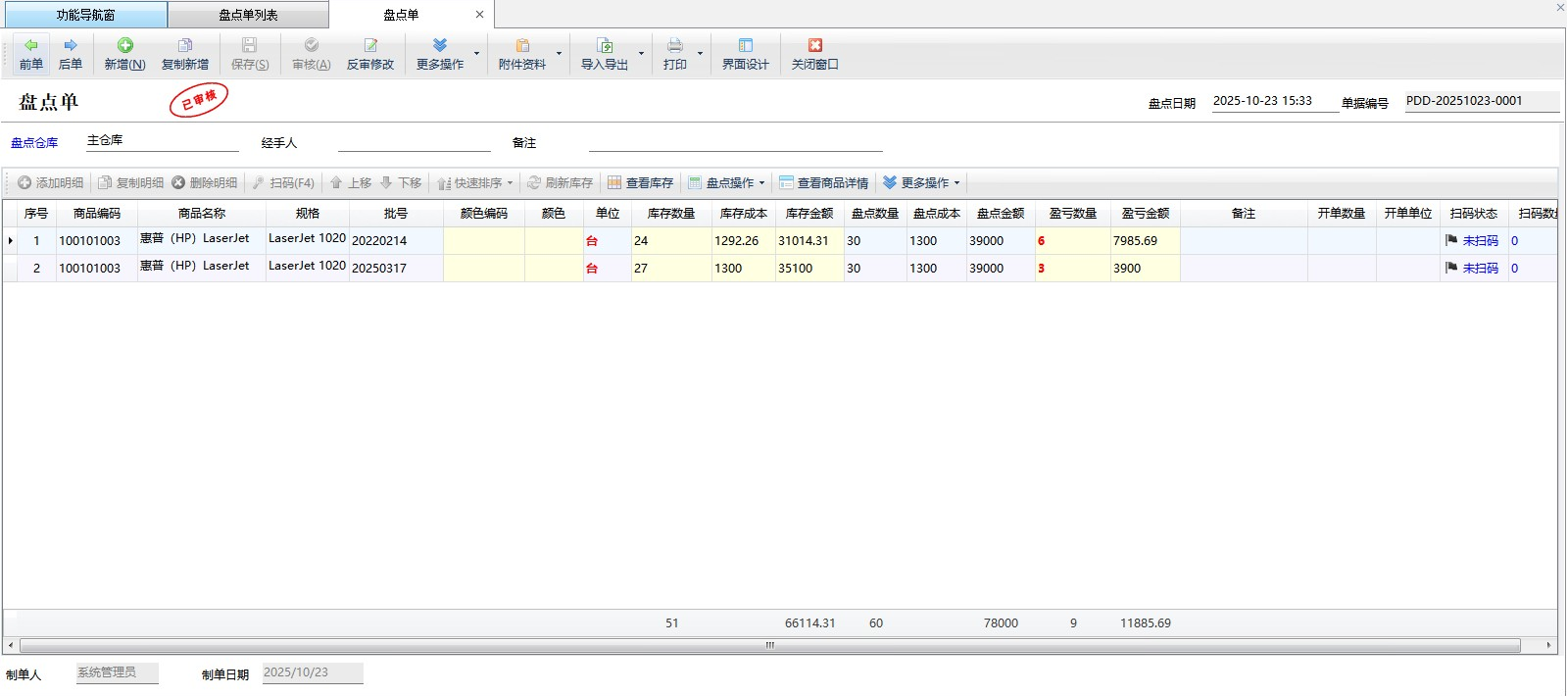1568x696 pixels.
Task: Switch to the 盘点单列表 tab
Action: (248, 15)
